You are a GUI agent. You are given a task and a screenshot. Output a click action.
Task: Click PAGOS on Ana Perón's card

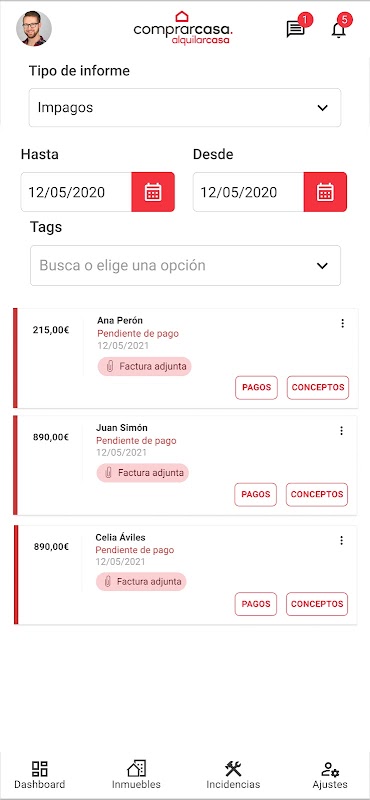click(x=257, y=387)
